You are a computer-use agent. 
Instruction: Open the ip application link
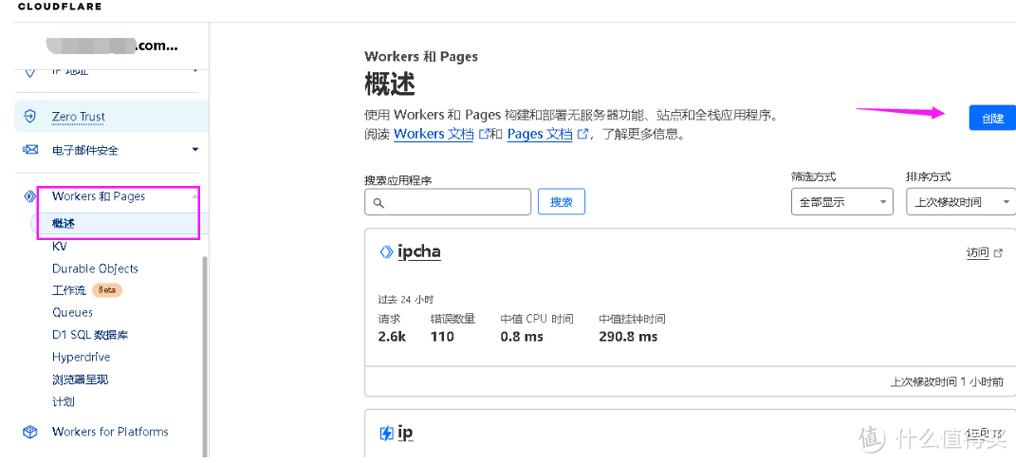point(405,433)
